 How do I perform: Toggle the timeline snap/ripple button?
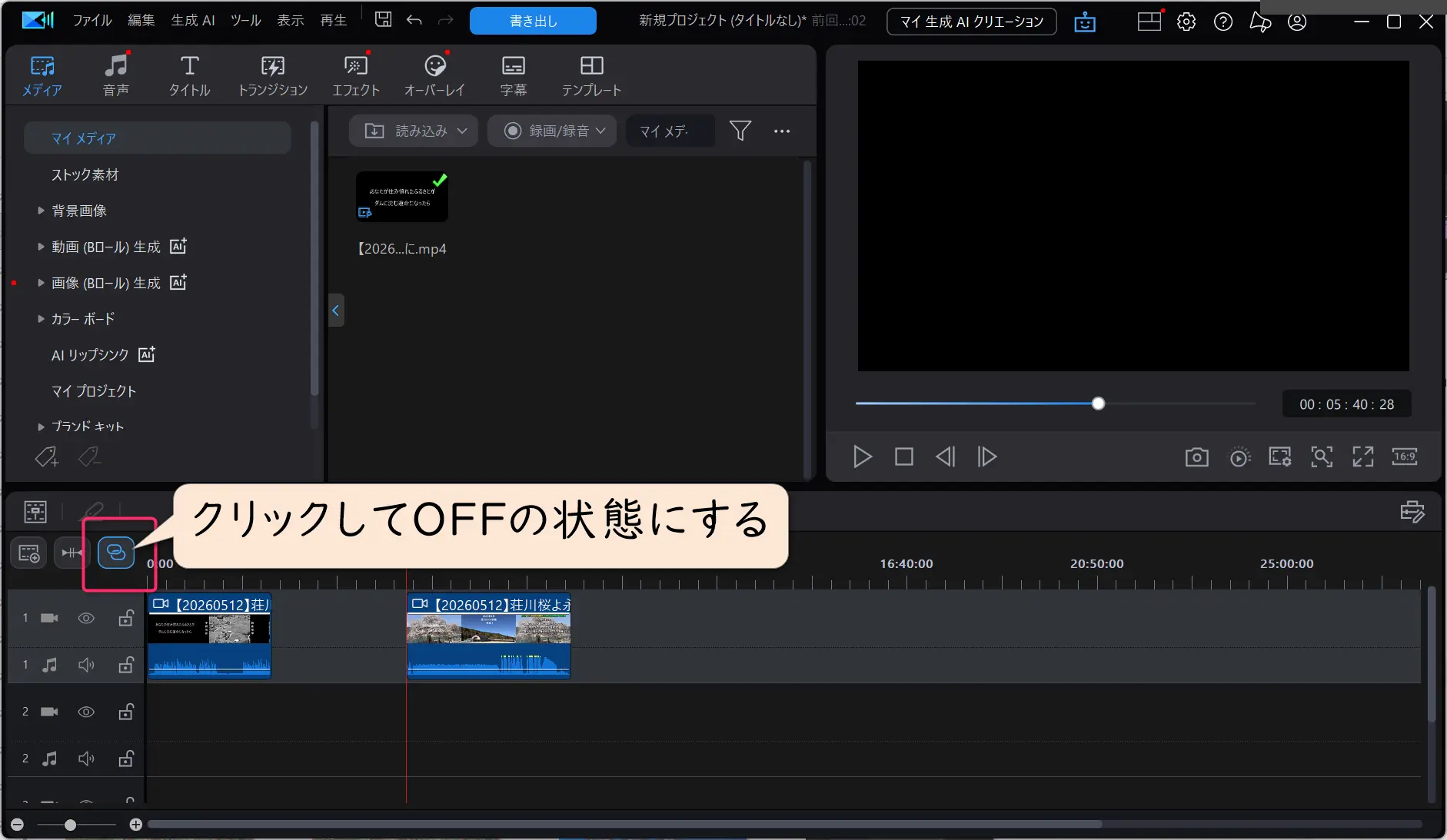click(72, 553)
